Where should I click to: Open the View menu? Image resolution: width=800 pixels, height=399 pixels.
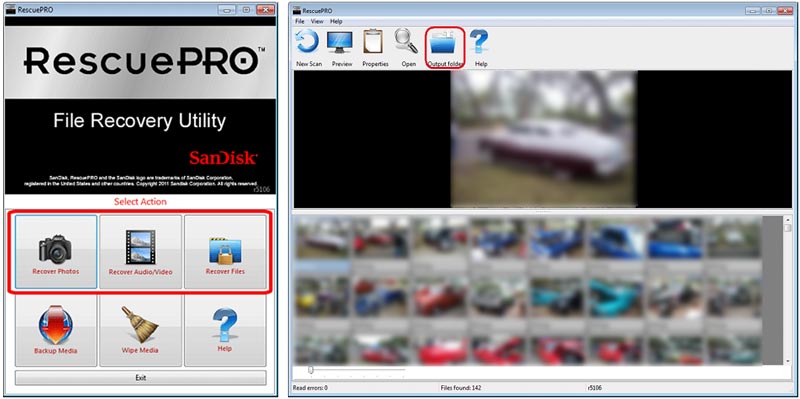pyautogui.click(x=317, y=21)
